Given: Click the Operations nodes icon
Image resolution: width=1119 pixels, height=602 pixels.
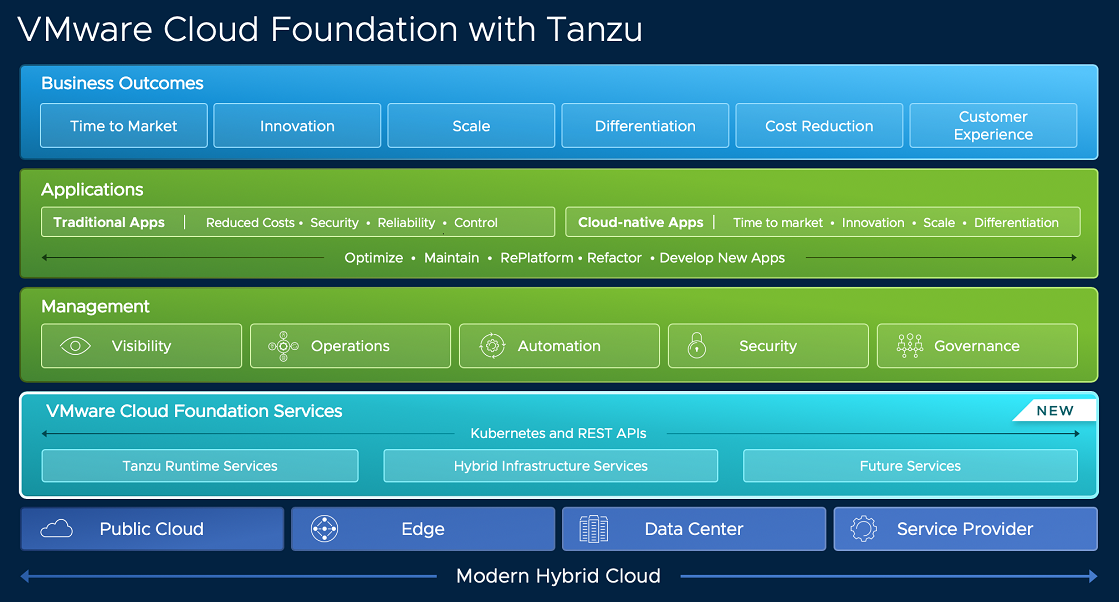Looking at the screenshot, I should (284, 346).
